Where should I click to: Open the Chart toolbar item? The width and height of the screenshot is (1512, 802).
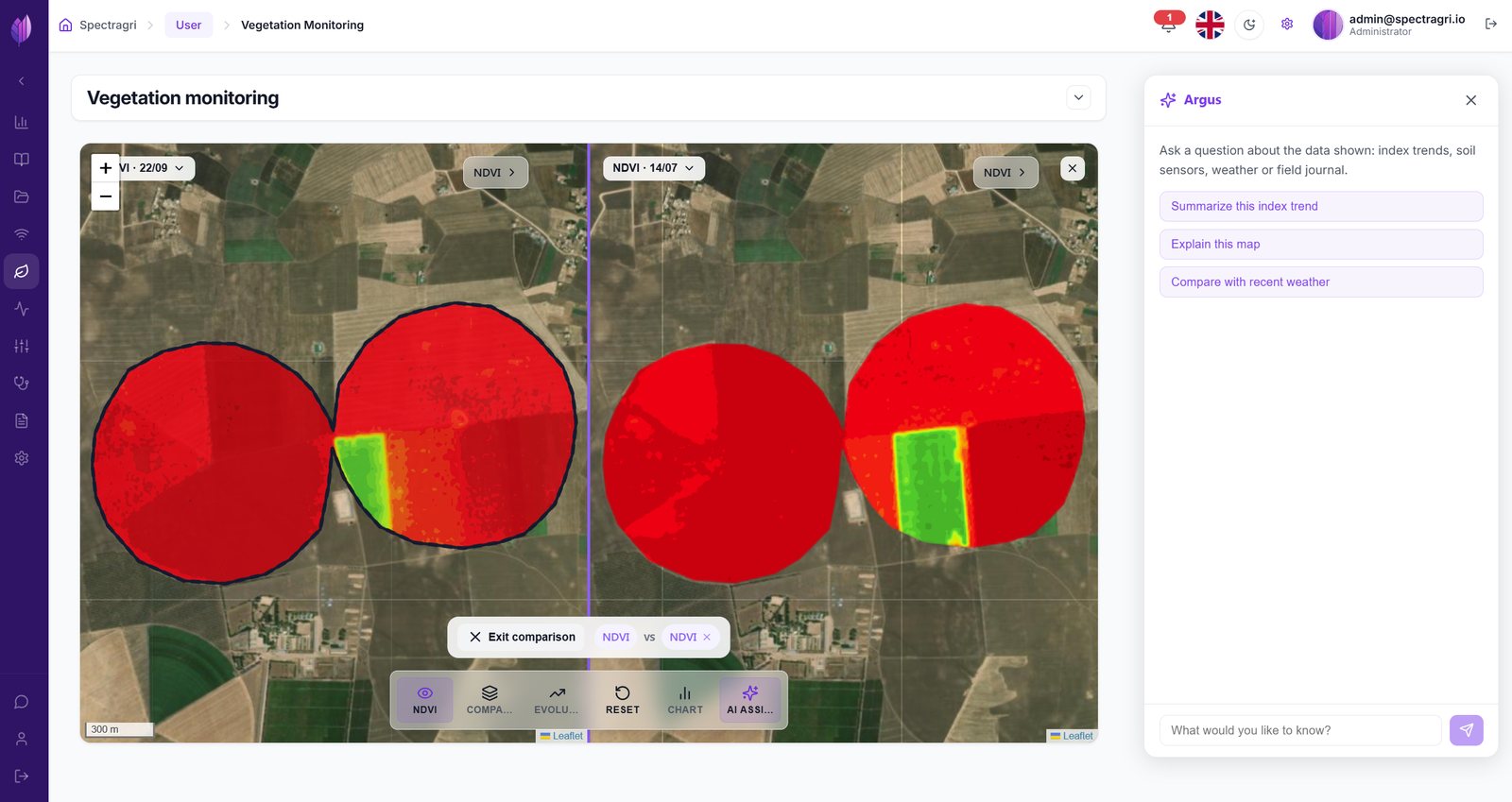685,700
